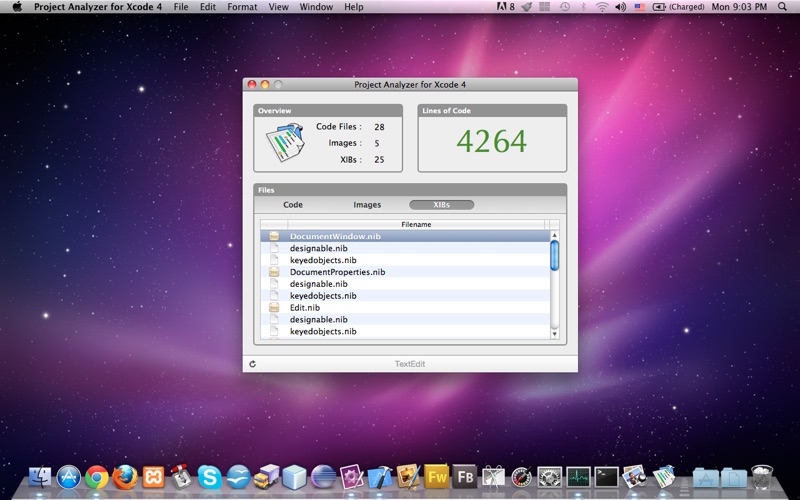Open the Edit menu
This screenshot has height=500, width=800.
208,7
